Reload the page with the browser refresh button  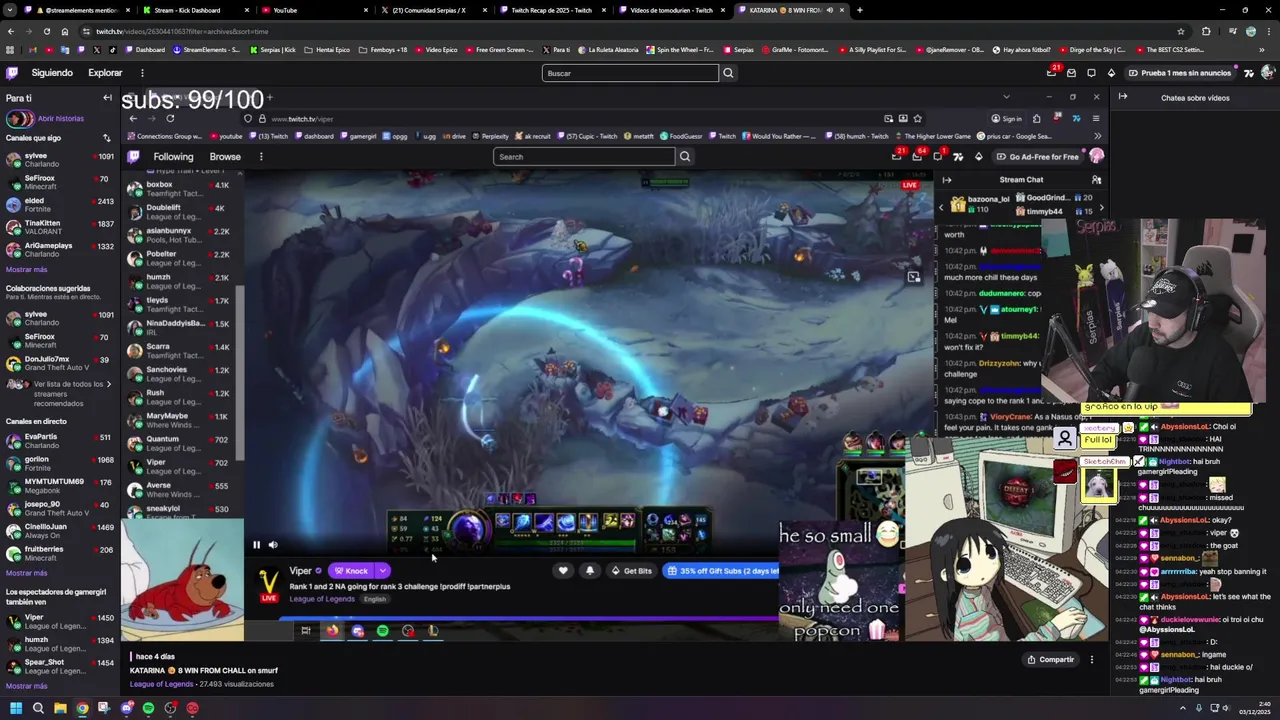click(48, 31)
